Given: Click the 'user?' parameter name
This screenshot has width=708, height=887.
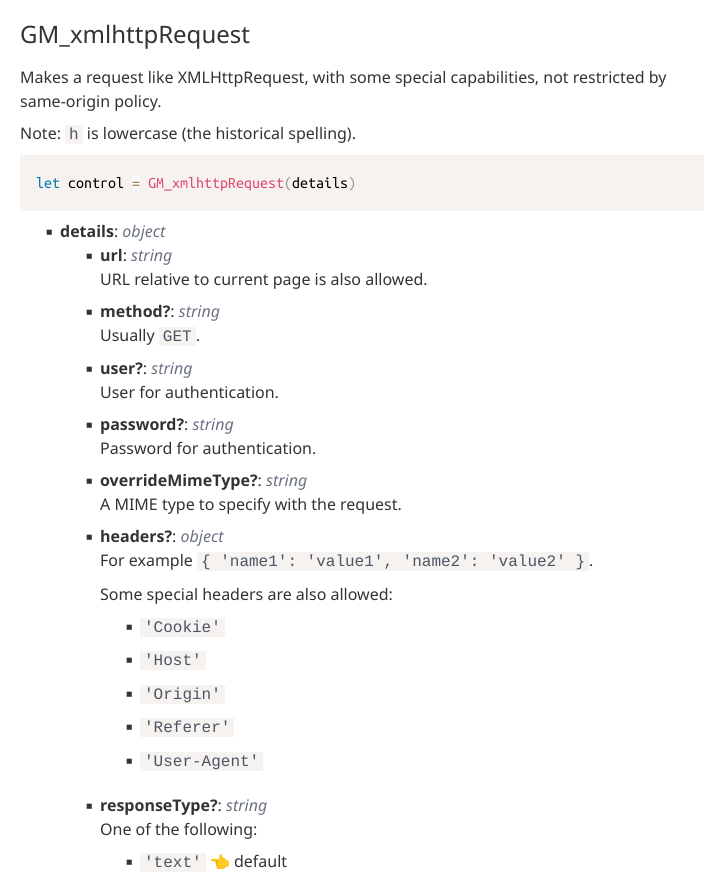Looking at the screenshot, I should pyautogui.click(x=122, y=368).
